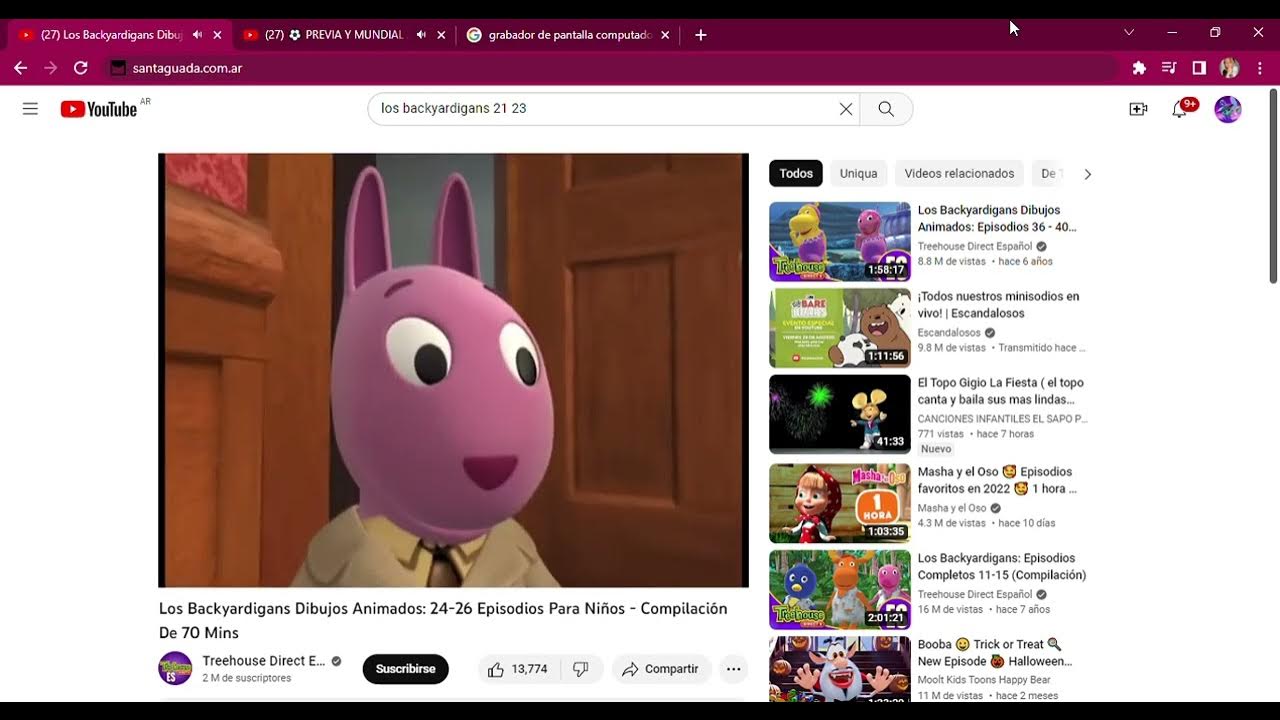
Task: Reload the page
Action: [x=81, y=68]
